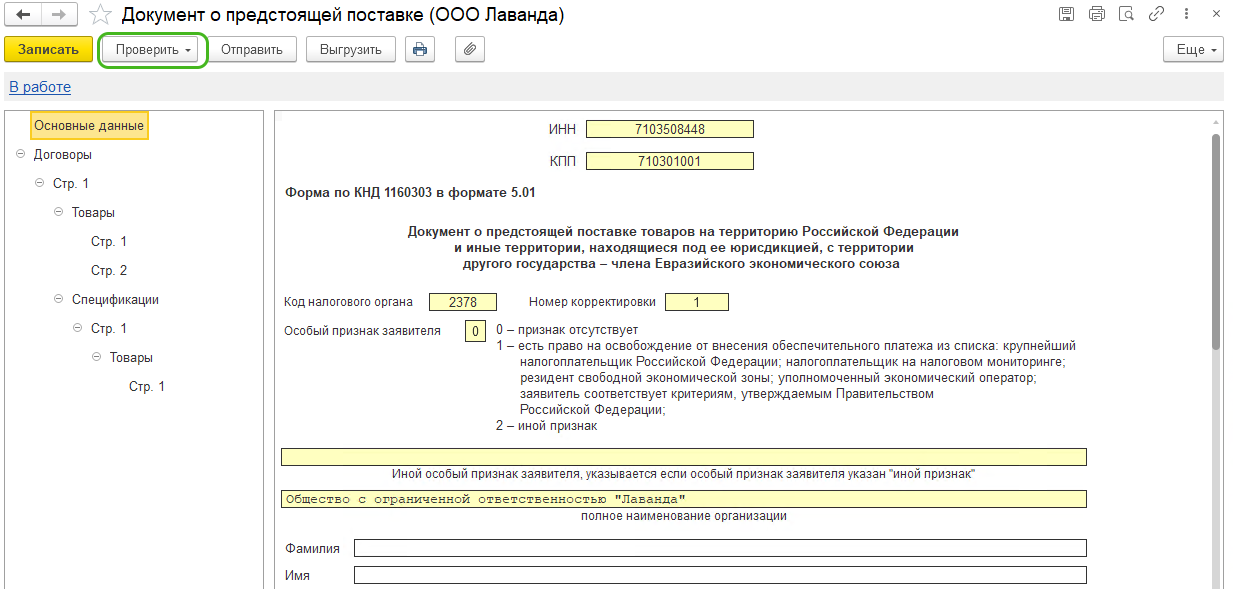
Task: Copy link using the chain icon
Action: pyautogui.click(x=1156, y=14)
